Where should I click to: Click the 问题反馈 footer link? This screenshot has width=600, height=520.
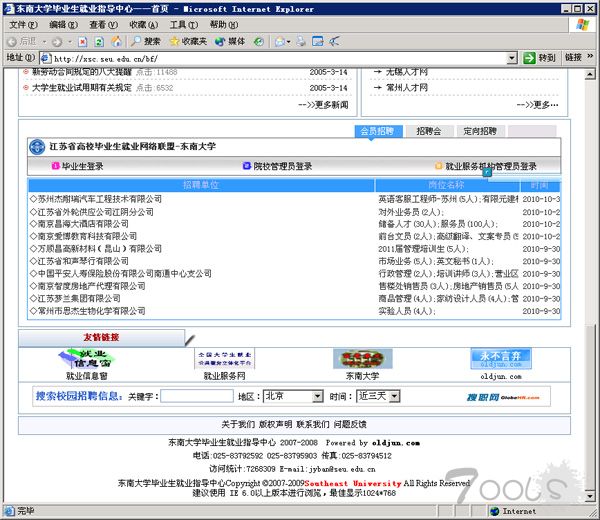pos(350,424)
